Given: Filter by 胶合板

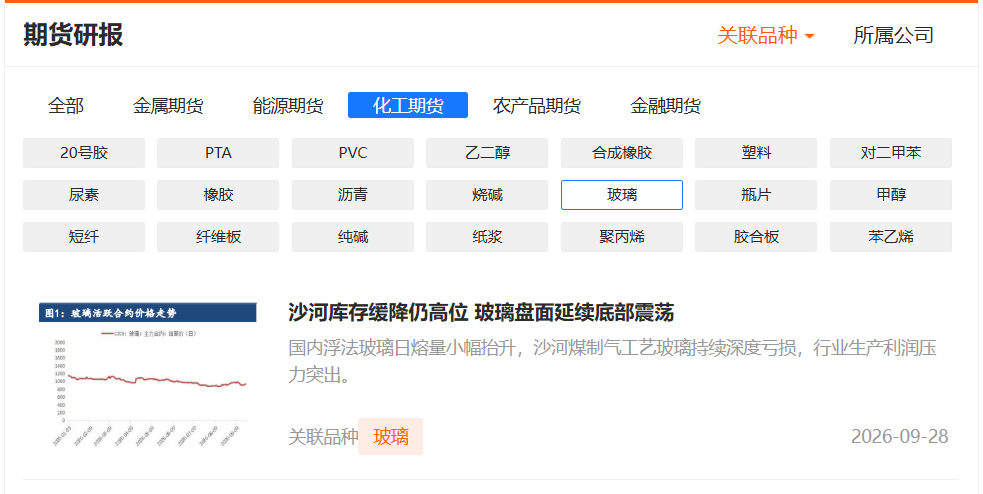Looking at the screenshot, I should (x=756, y=237).
